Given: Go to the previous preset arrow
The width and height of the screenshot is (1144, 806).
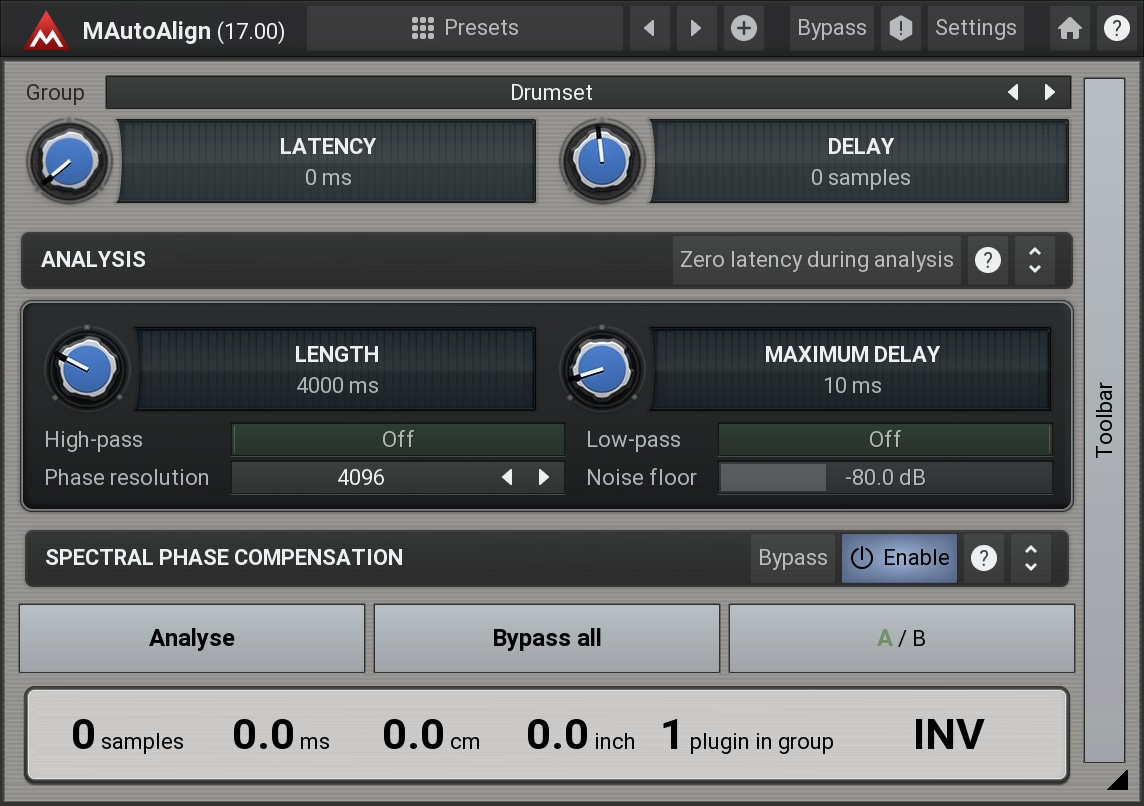Looking at the screenshot, I should (650, 28).
